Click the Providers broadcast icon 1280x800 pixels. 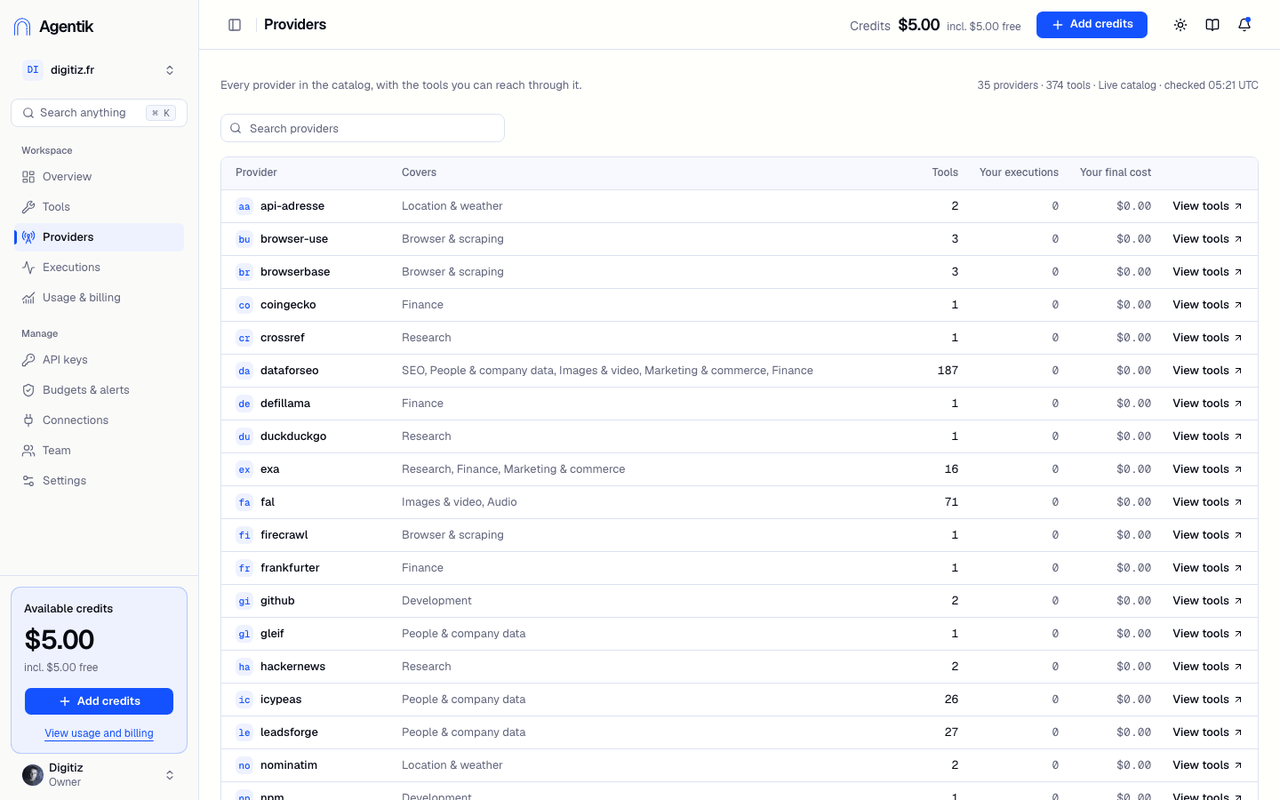(28, 237)
